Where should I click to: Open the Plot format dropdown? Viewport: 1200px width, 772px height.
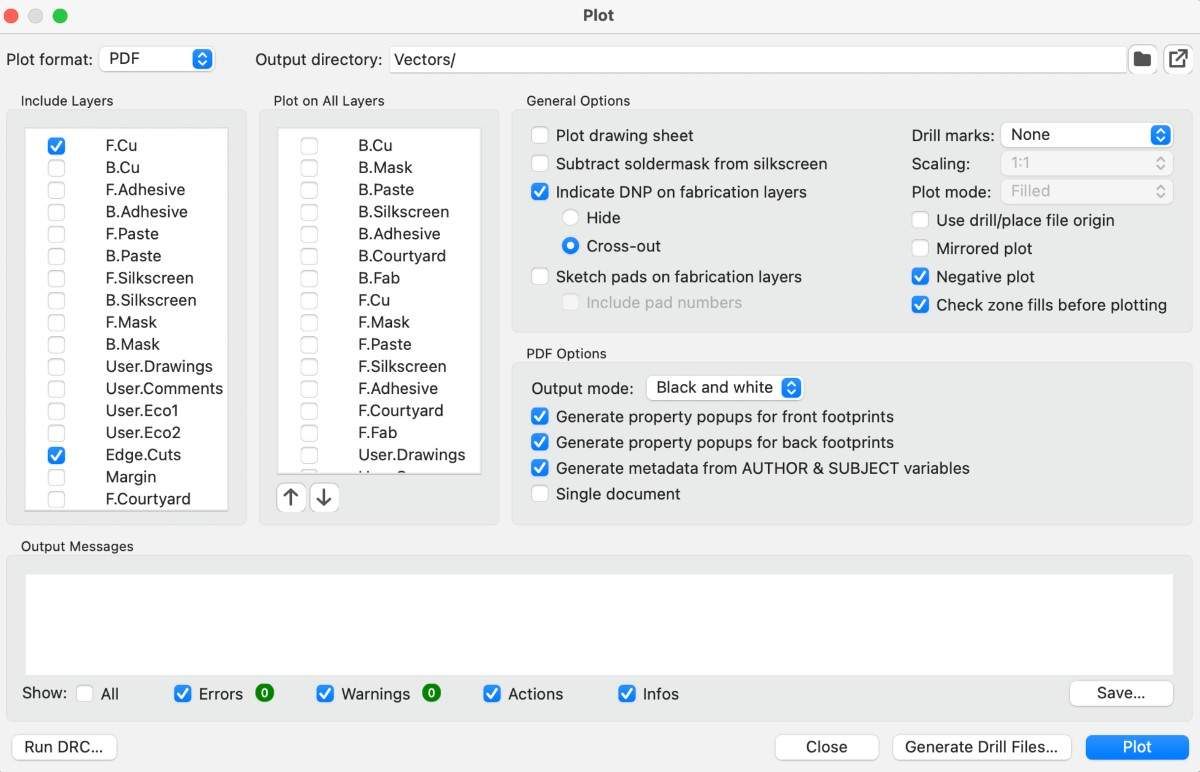pyautogui.click(x=157, y=59)
